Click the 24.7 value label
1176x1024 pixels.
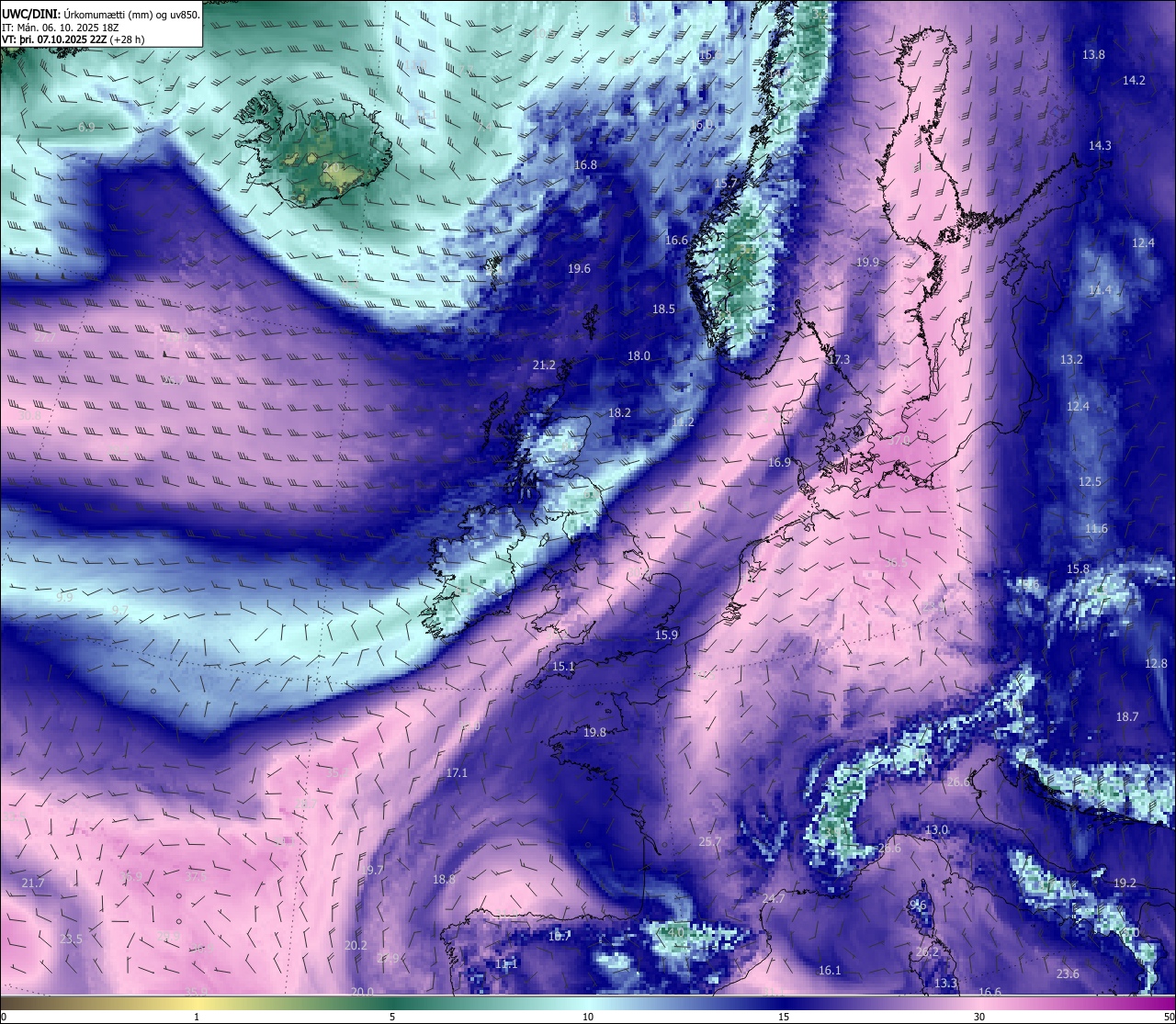click(775, 899)
